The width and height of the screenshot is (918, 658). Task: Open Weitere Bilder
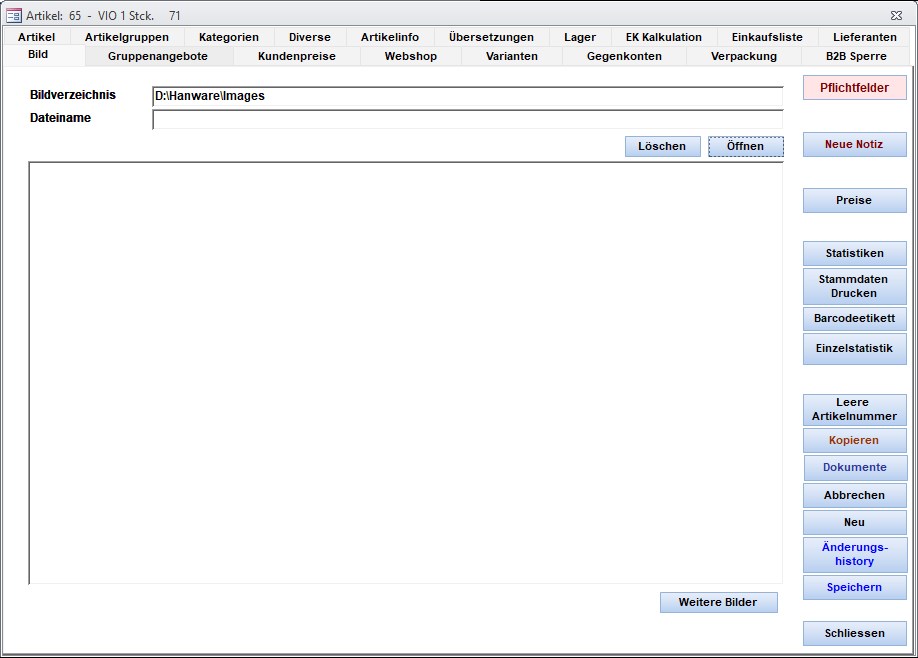(x=718, y=602)
